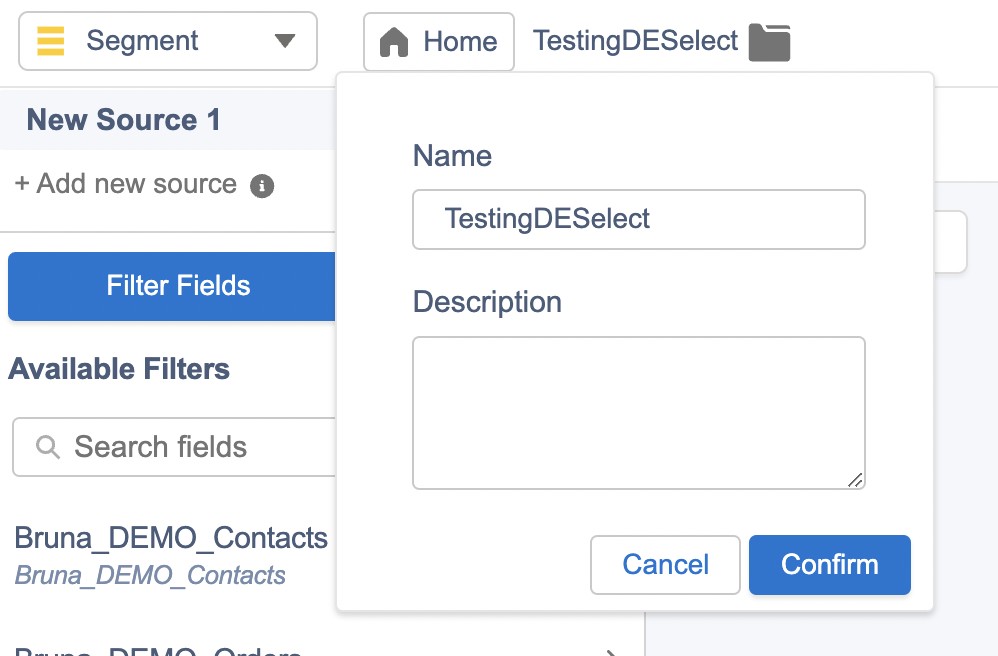This screenshot has height=656, width=998.
Task: Click the + Add new source link
Action: click(125, 184)
